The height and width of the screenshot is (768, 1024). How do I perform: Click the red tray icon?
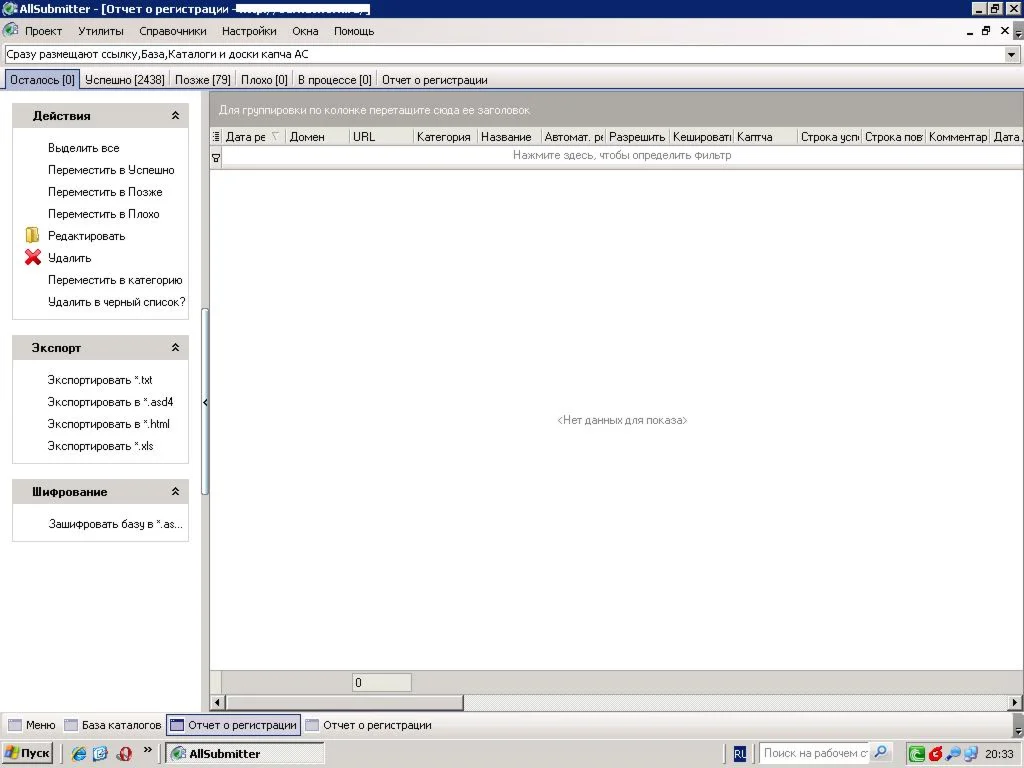coord(935,754)
